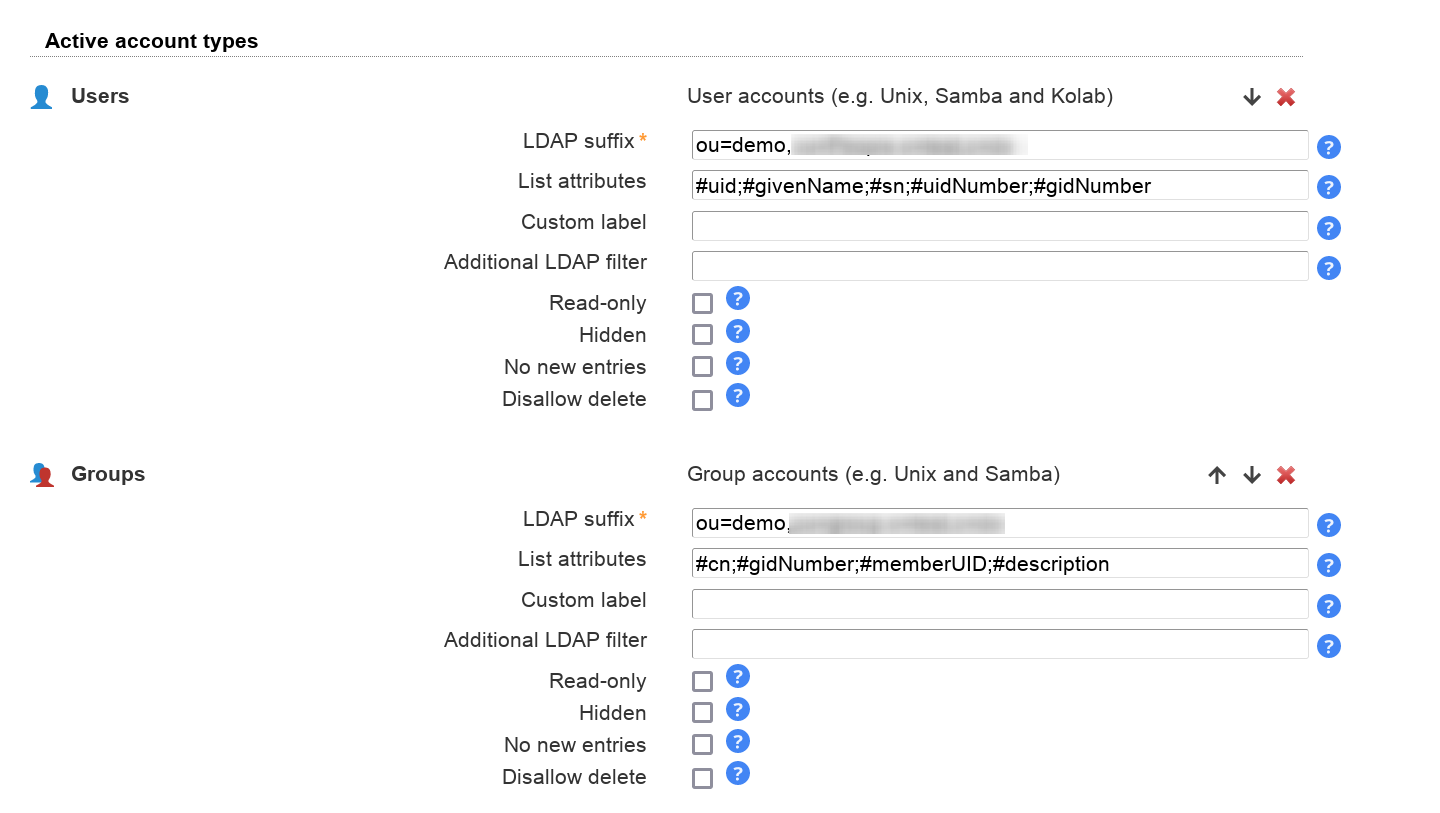
Task: Click Users Custom label text box
Action: [999, 226]
